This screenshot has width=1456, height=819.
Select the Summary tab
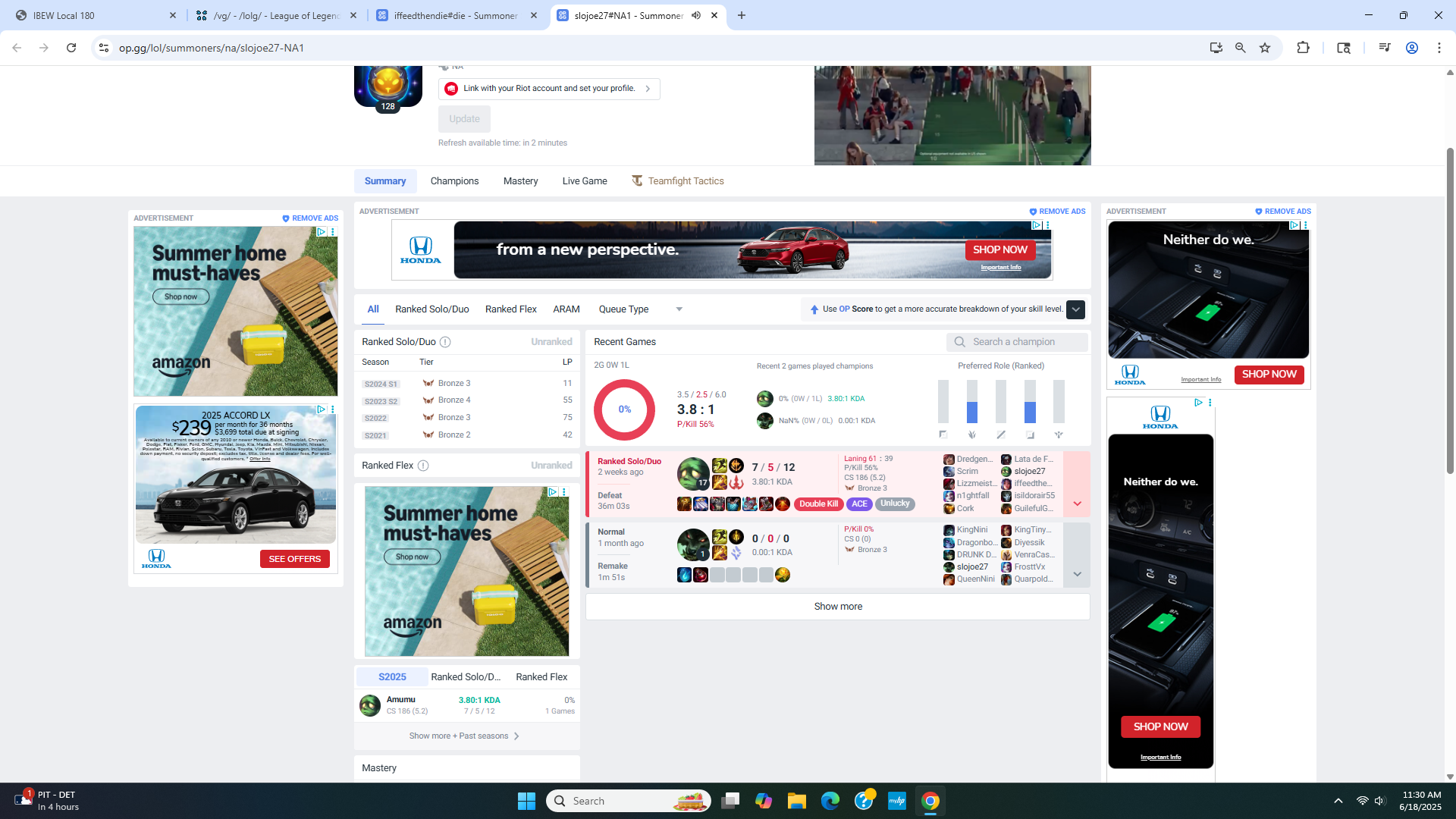tap(385, 181)
